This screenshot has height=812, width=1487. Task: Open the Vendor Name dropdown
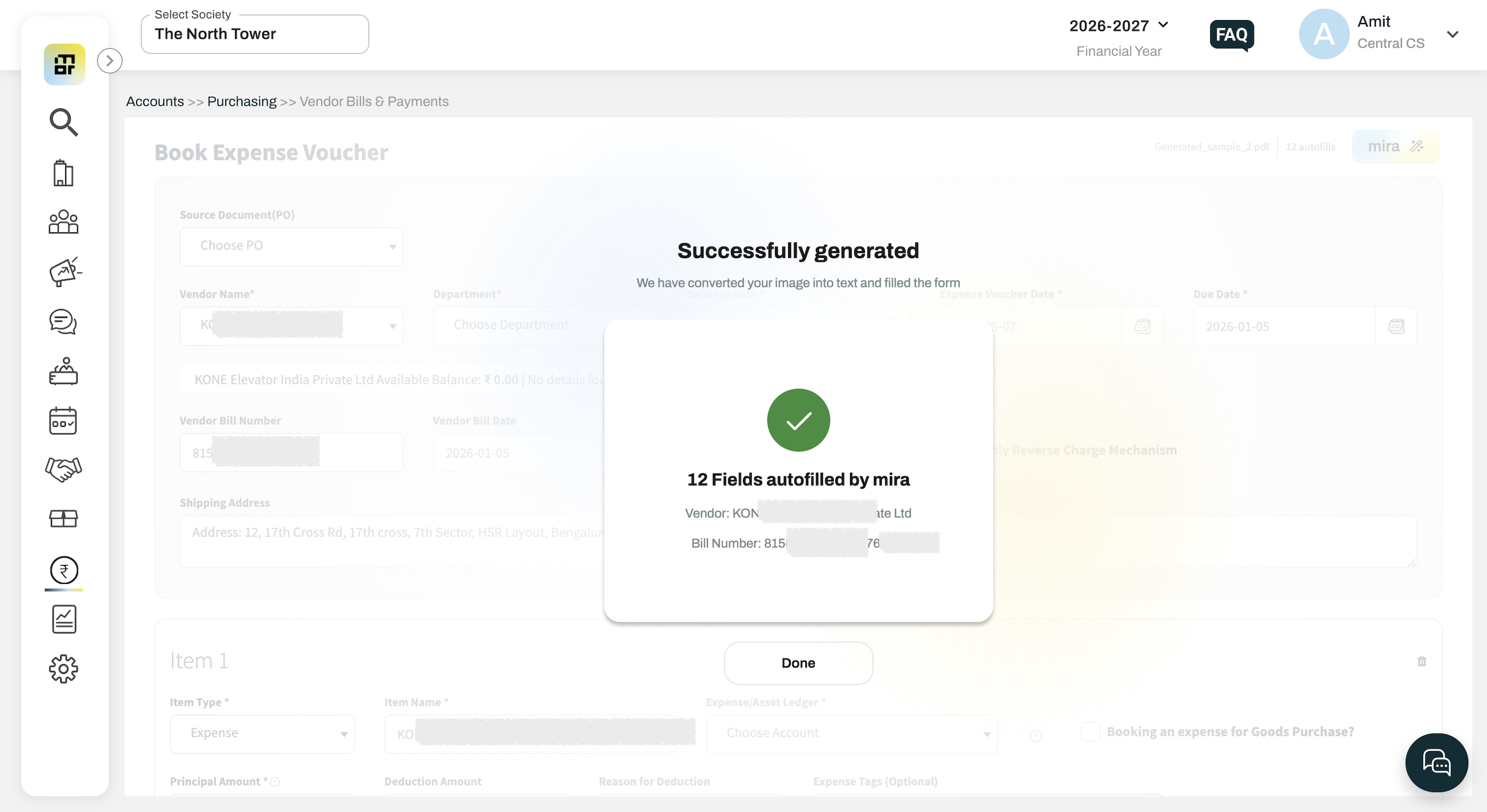click(x=291, y=326)
